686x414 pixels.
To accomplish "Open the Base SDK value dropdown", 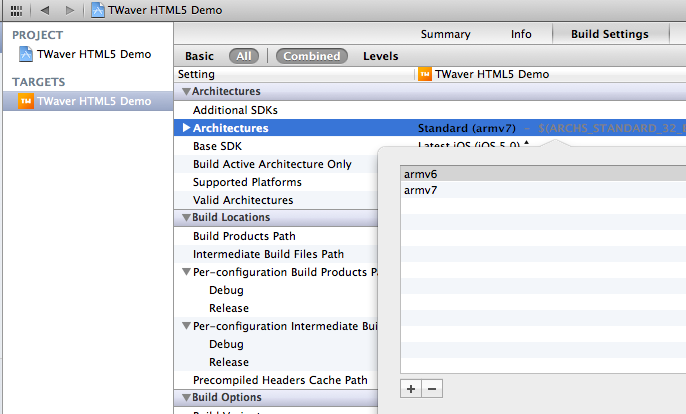I will (473, 144).
